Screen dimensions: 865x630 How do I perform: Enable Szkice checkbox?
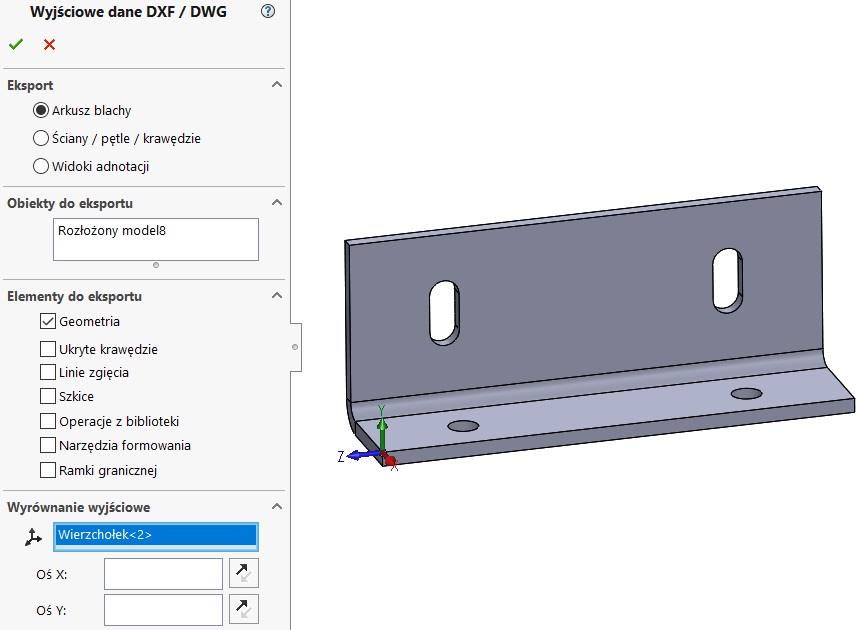click(x=48, y=396)
